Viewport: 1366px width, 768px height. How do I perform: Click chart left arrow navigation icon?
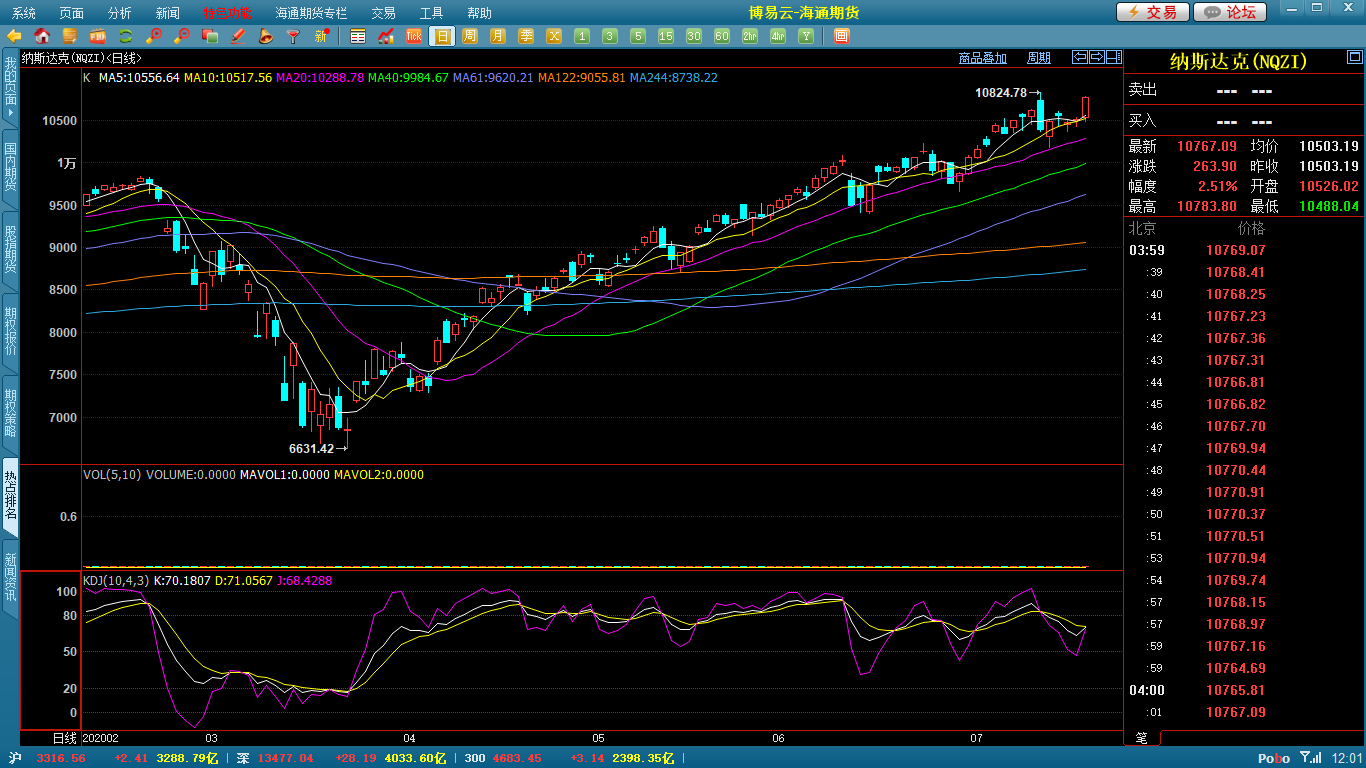coord(1080,57)
